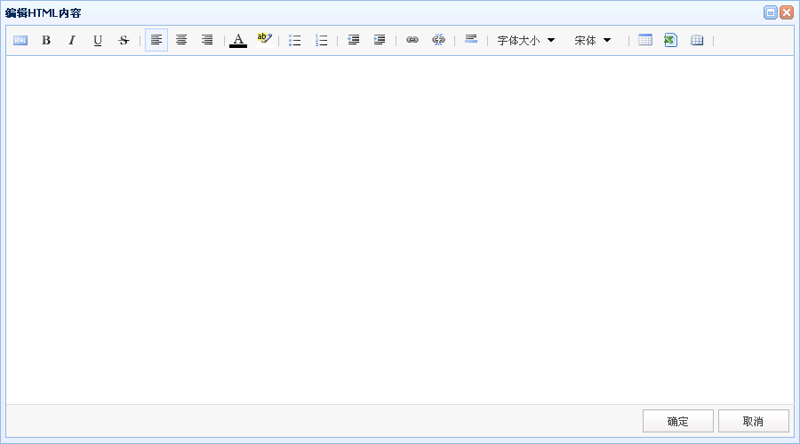800x444 pixels.
Task: Align text to the left
Action: pos(156,40)
